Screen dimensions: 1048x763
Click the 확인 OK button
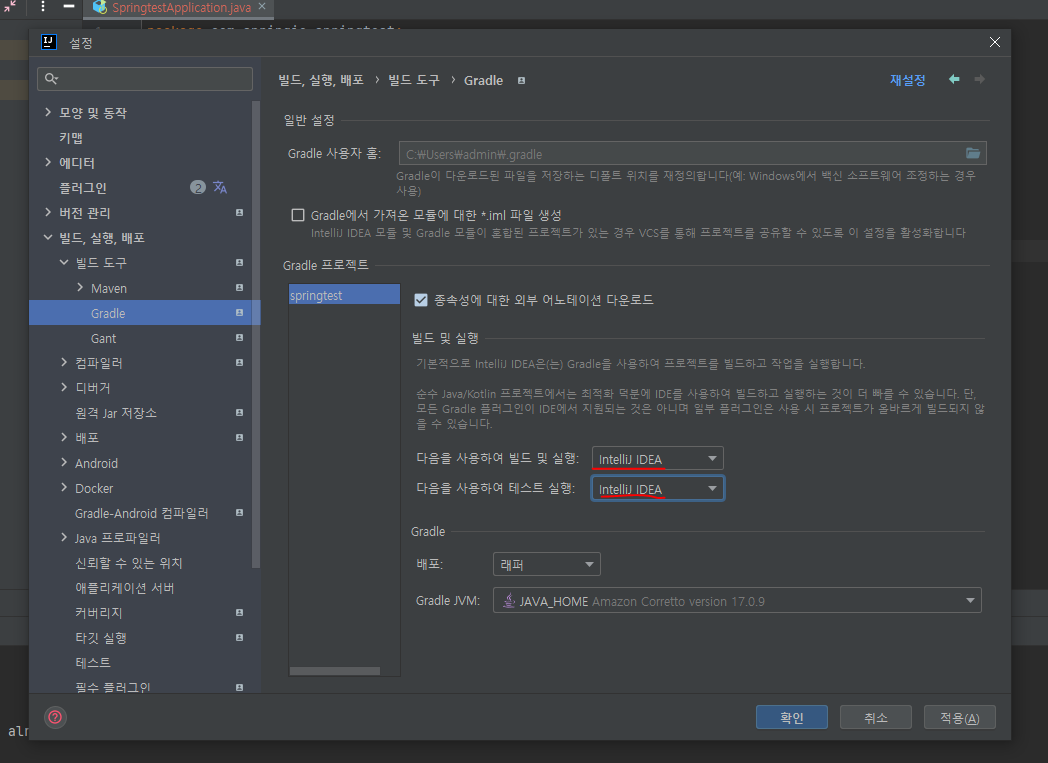pos(792,718)
